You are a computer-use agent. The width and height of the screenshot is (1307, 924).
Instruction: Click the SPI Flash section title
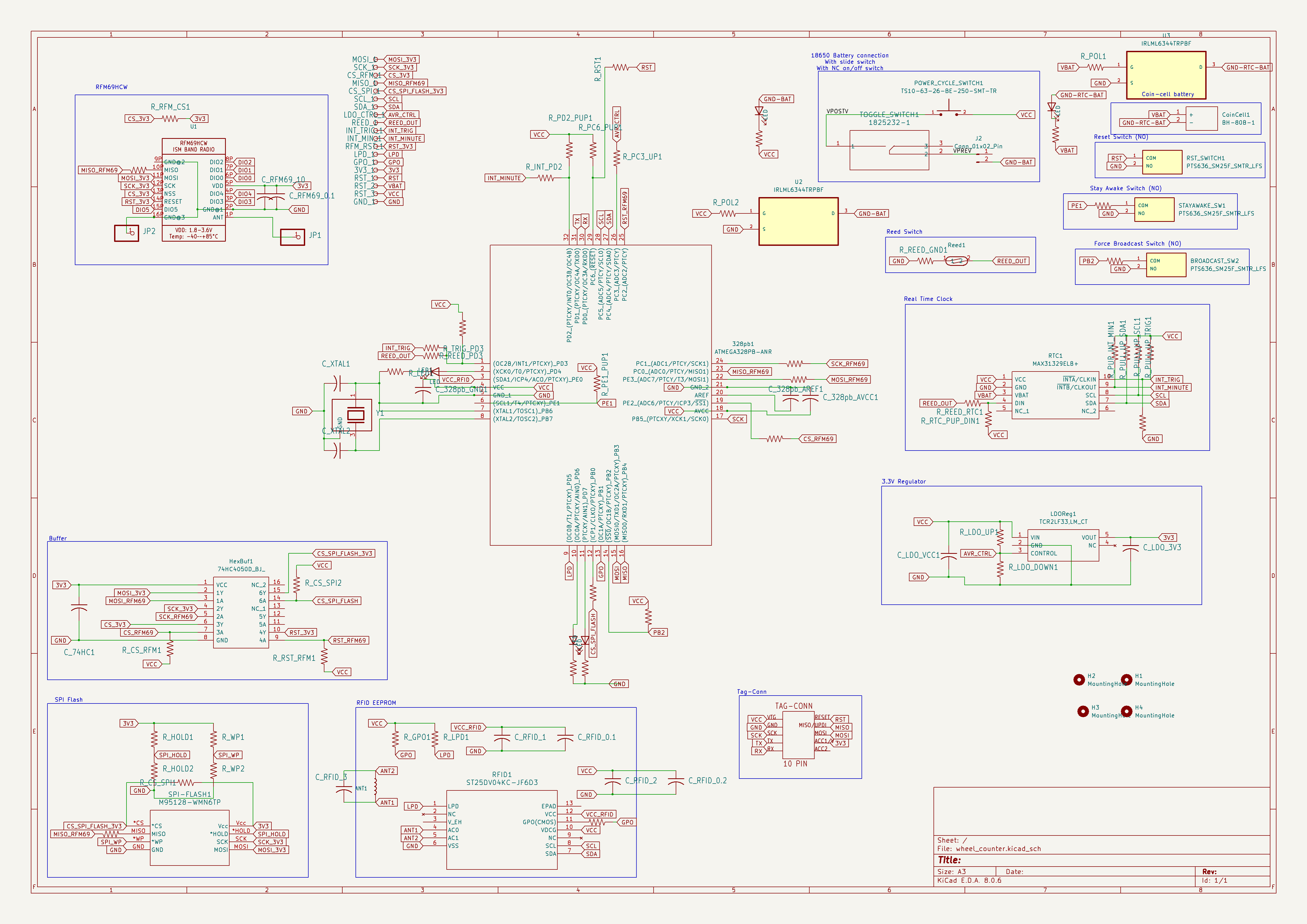pos(68,700)
